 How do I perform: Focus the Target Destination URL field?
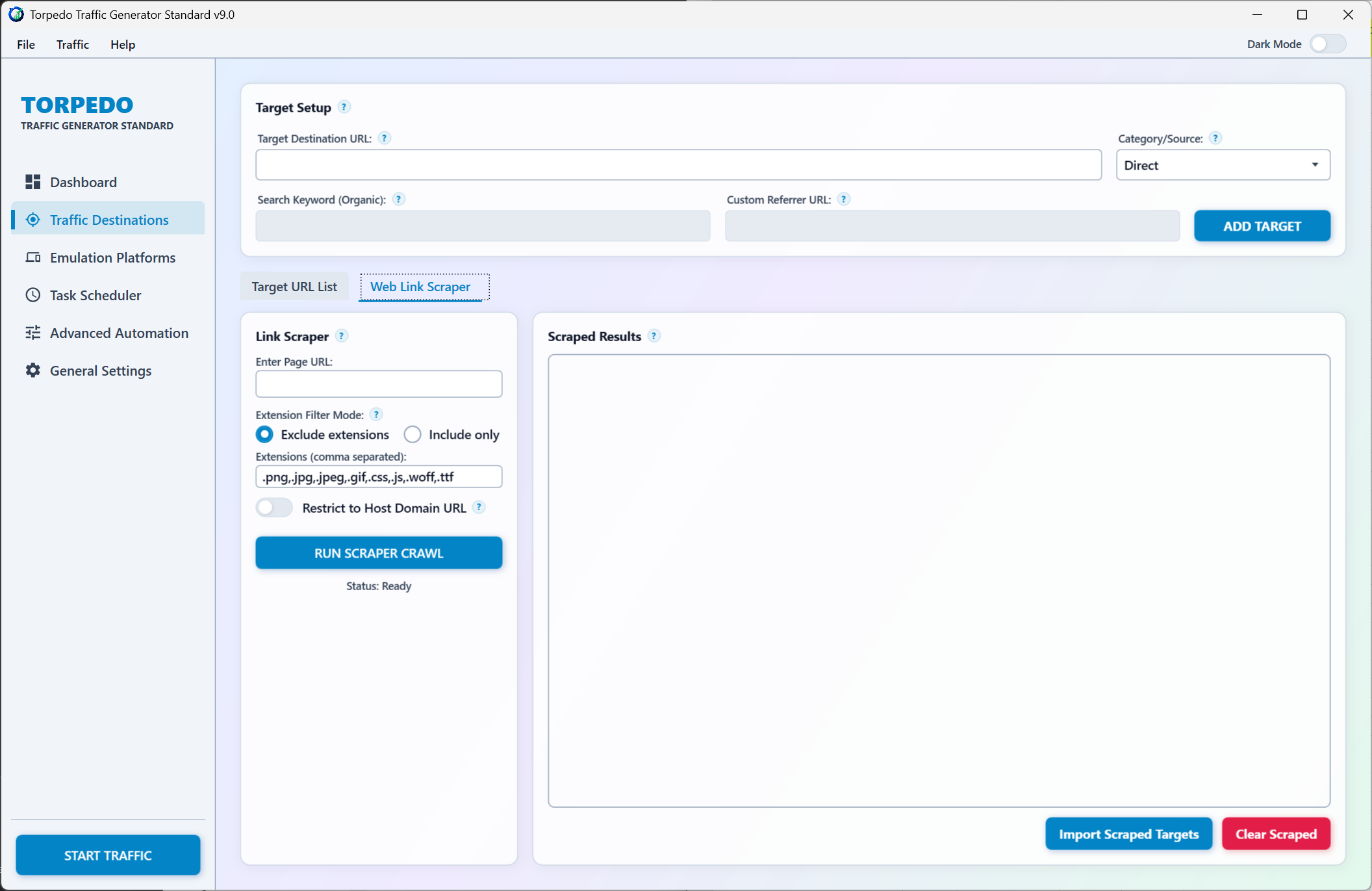[x=678, y=165]
